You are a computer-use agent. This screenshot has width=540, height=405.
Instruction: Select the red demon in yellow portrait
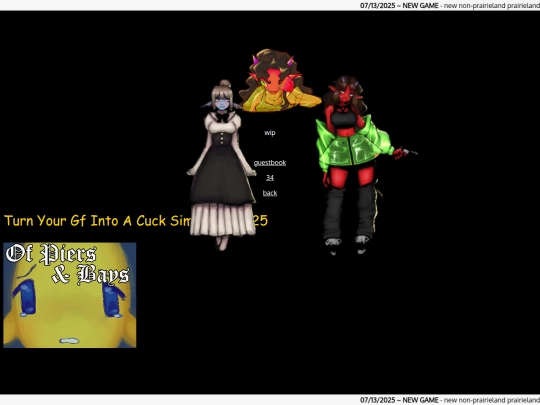(280, 81)
